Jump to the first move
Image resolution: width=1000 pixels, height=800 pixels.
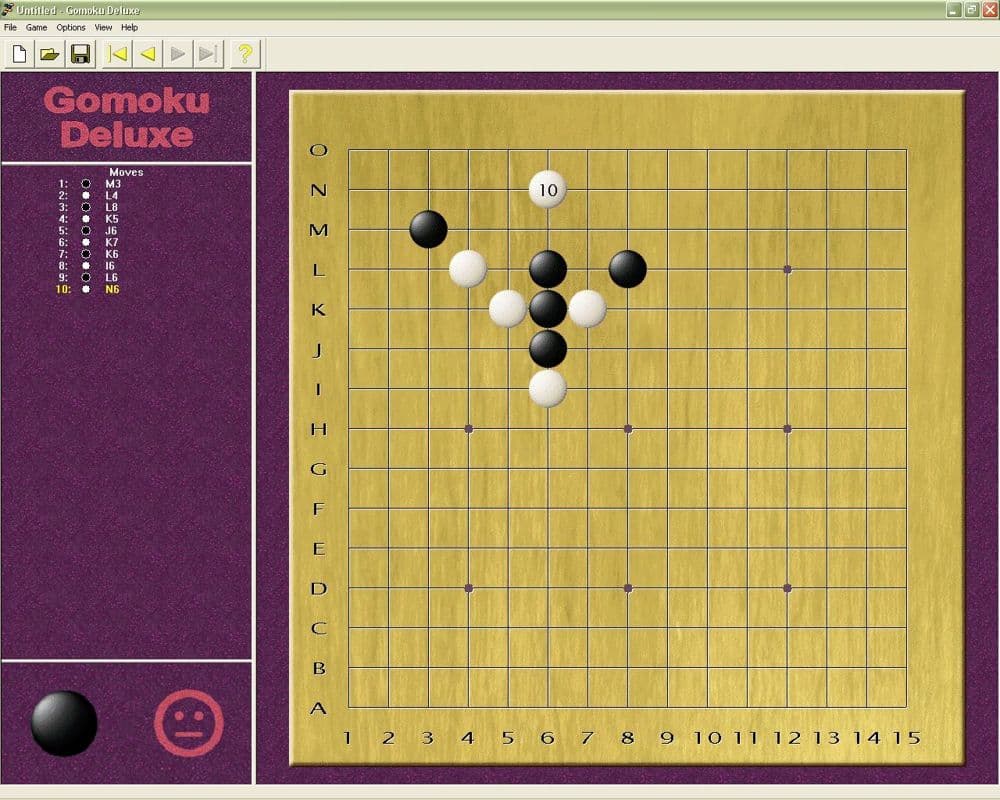tap(118, 54)
